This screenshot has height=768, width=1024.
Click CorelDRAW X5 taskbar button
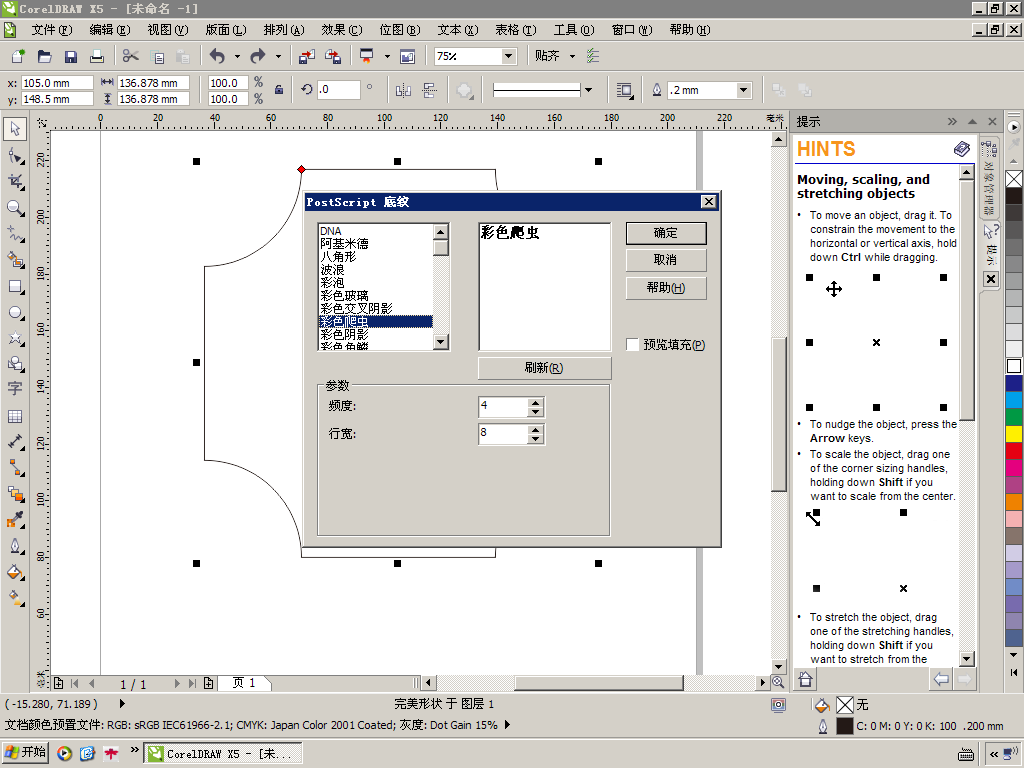222,753
